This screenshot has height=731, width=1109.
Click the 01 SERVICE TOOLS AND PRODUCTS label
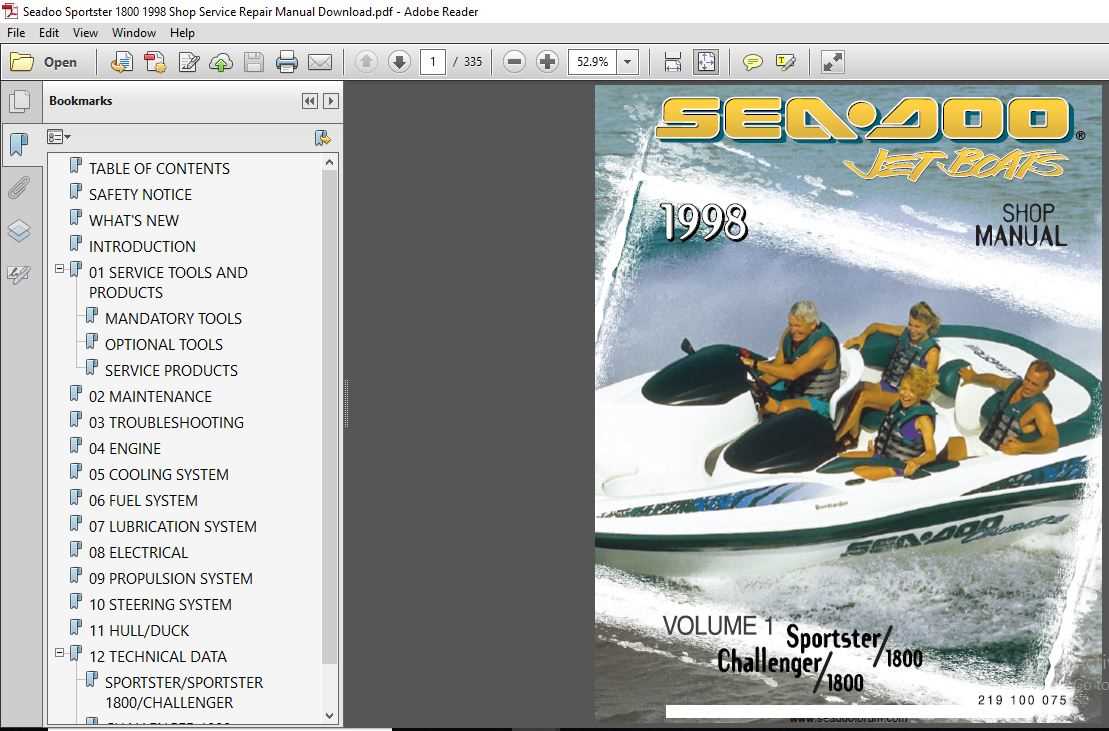click(168, 283)
